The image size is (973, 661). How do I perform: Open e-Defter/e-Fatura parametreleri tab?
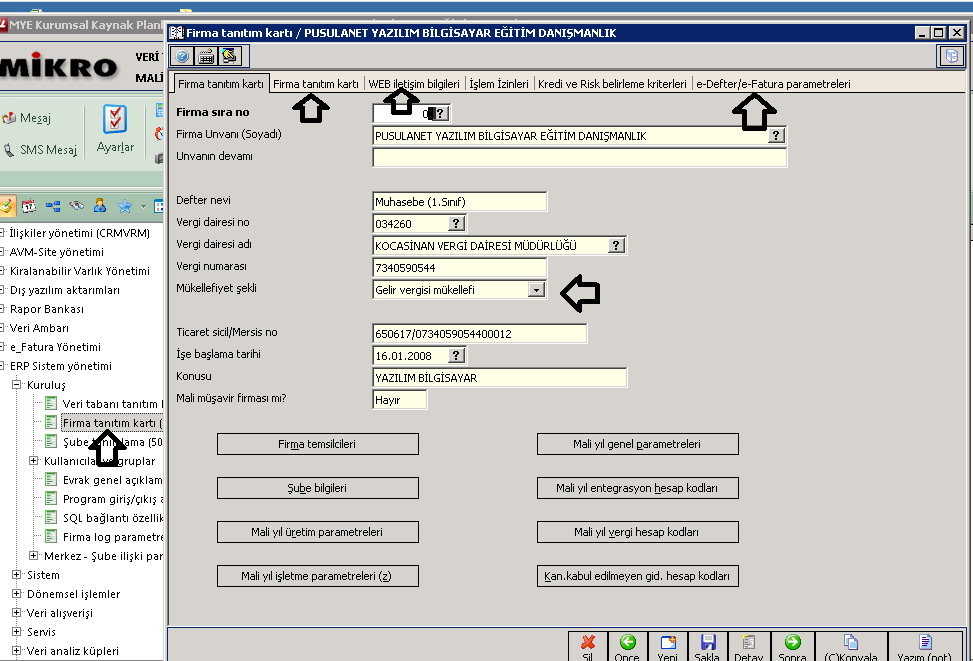773,84
